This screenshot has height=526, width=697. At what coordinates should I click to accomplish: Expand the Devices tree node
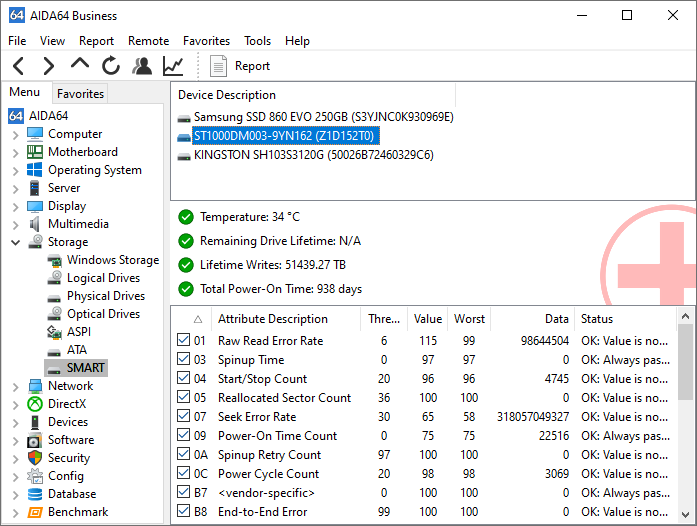coord(16,423)
